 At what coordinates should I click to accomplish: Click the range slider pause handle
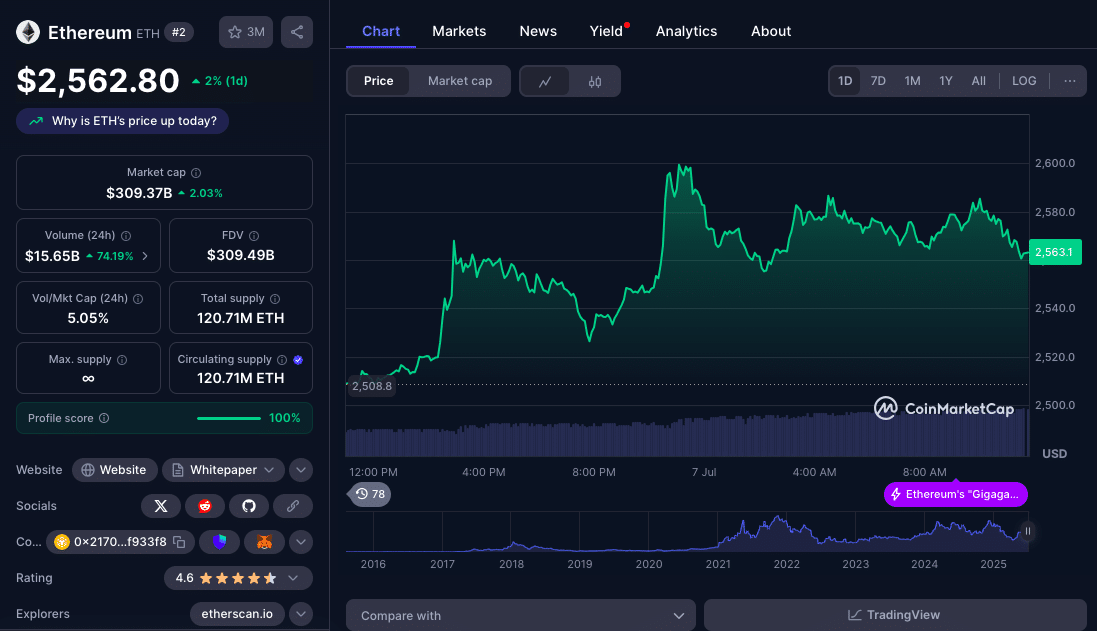coord(1027,531)
